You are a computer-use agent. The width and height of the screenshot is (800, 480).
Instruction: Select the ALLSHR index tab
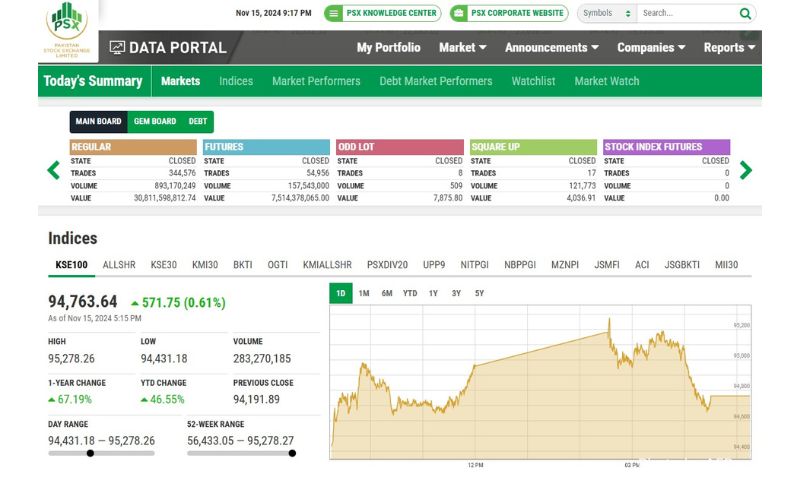point(119,265)
